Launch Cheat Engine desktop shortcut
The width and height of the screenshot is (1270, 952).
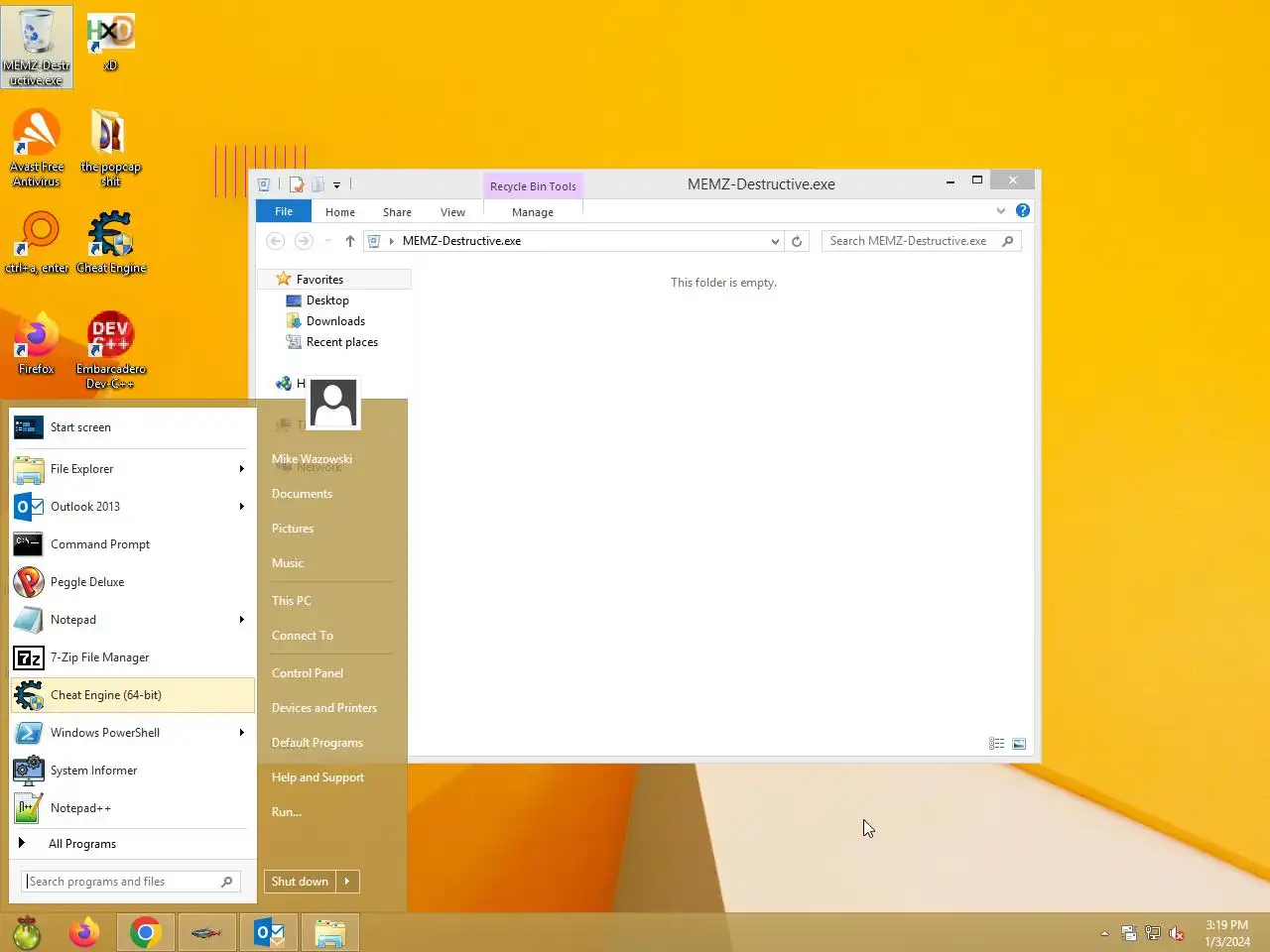[110, 243]
